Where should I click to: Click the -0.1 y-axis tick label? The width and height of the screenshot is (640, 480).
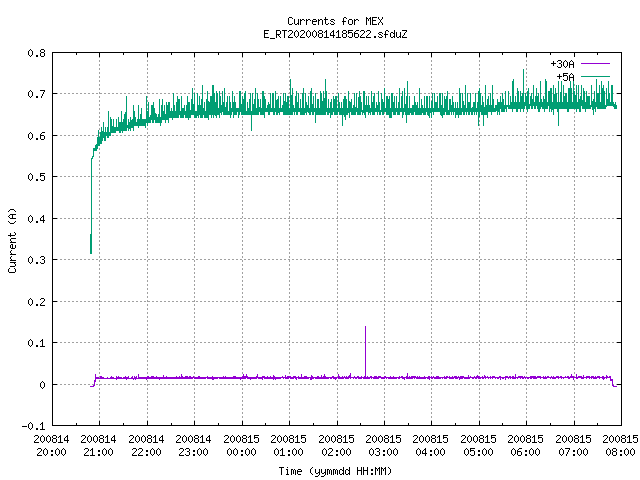(33, 426)
